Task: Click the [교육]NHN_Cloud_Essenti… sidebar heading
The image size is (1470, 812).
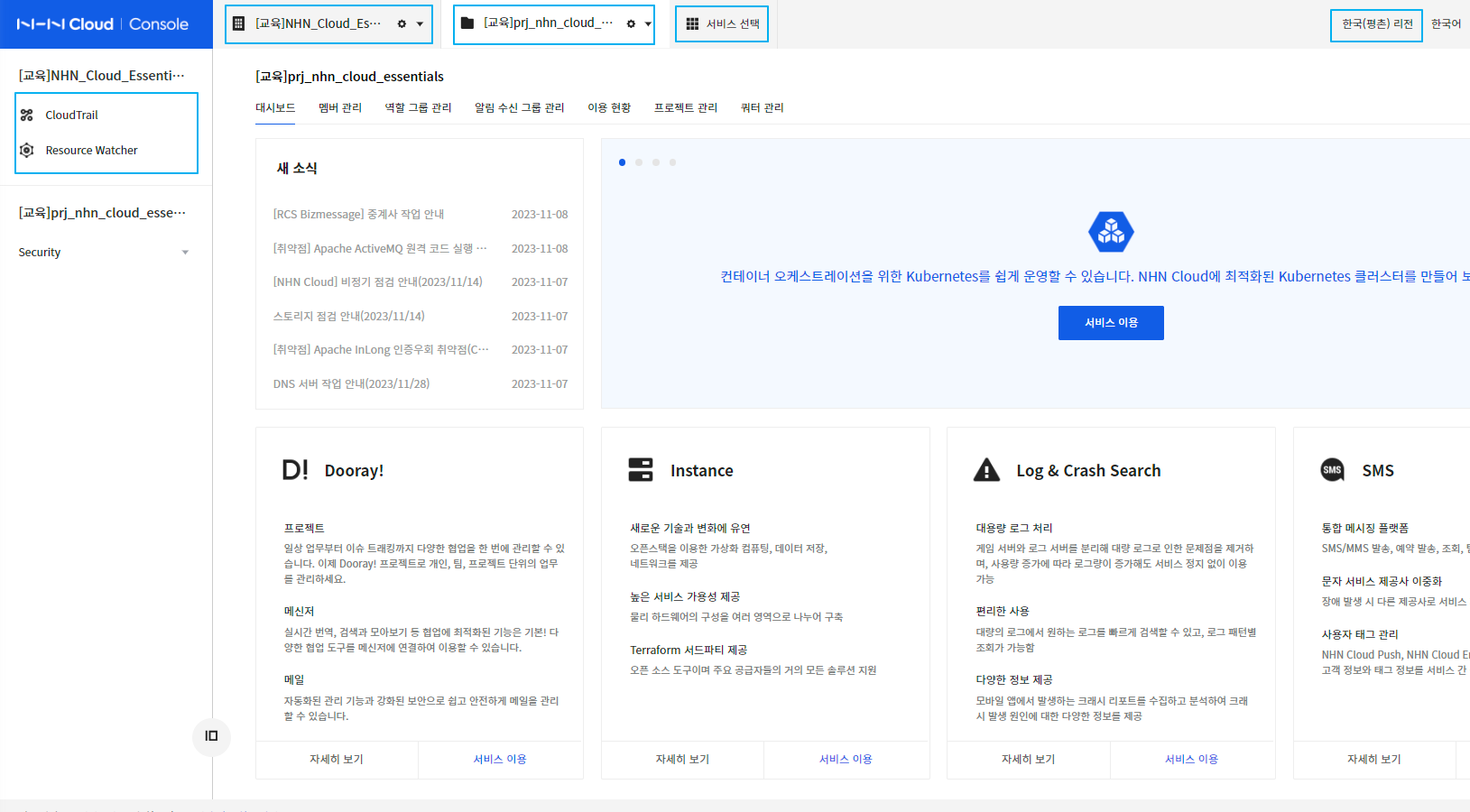Action: tap(102, 76)
